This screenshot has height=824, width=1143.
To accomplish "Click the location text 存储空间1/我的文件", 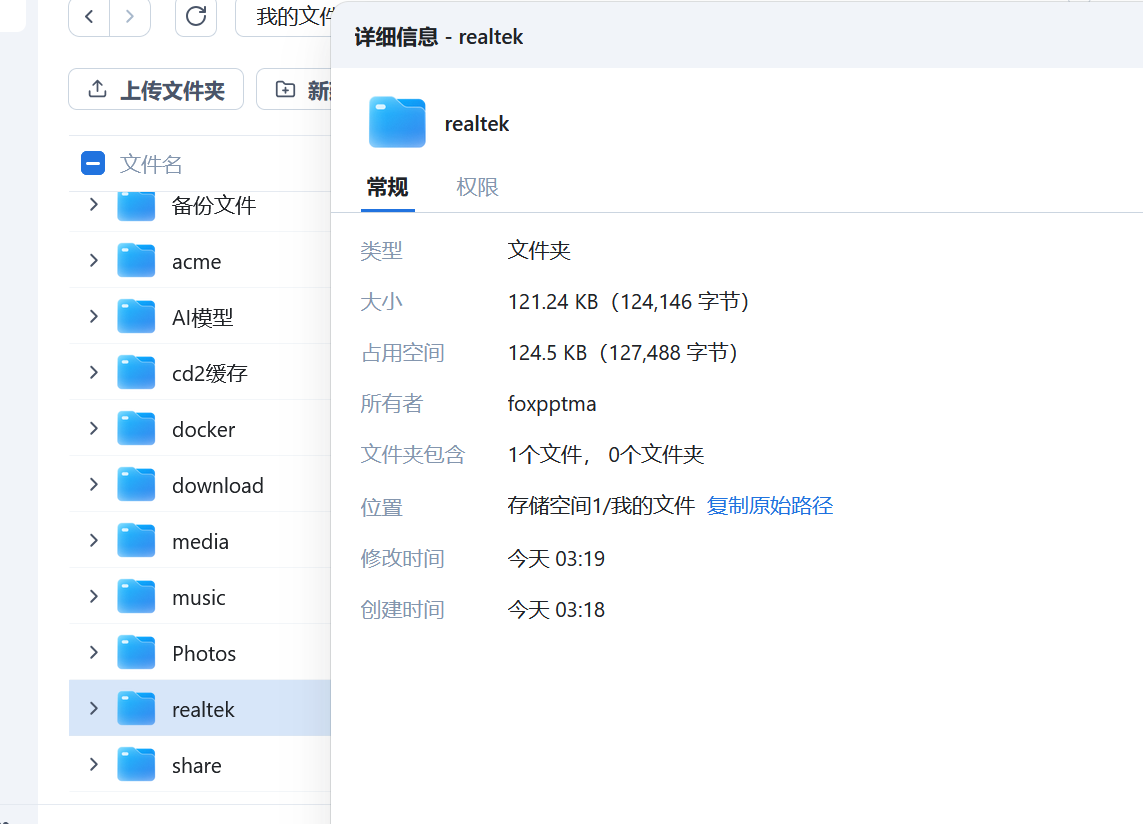I will click(601, 505).
